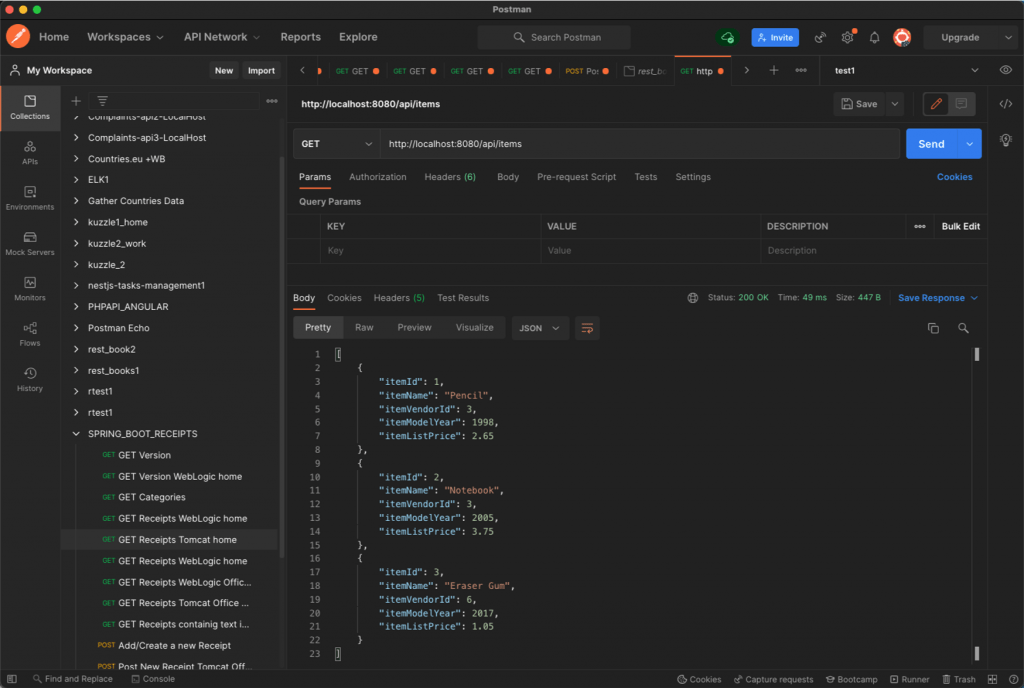Switch to request Headers (6) tab

click(x=450, y=177)
